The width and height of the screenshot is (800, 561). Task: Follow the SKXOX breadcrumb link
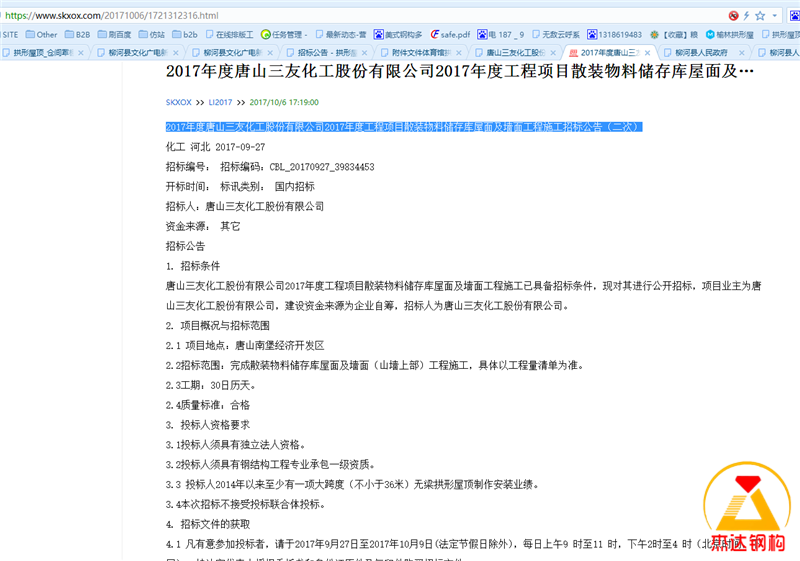[179, 102]
